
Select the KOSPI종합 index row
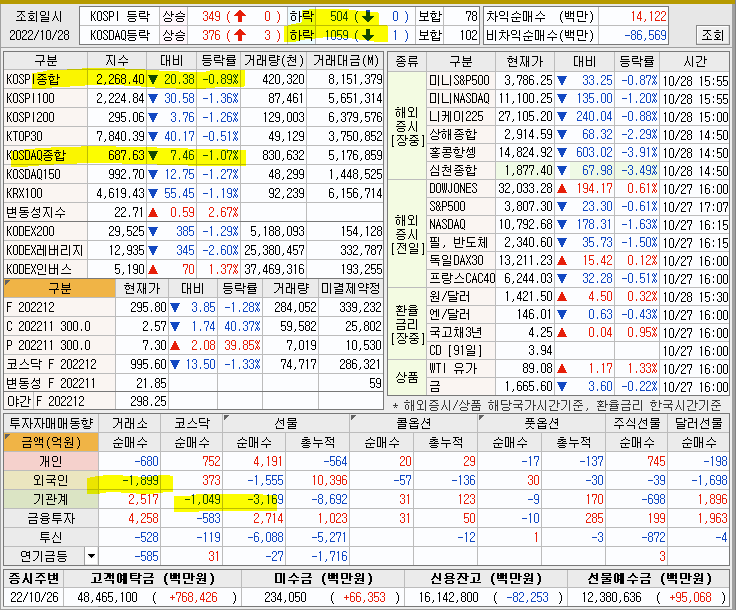(193, 79)
